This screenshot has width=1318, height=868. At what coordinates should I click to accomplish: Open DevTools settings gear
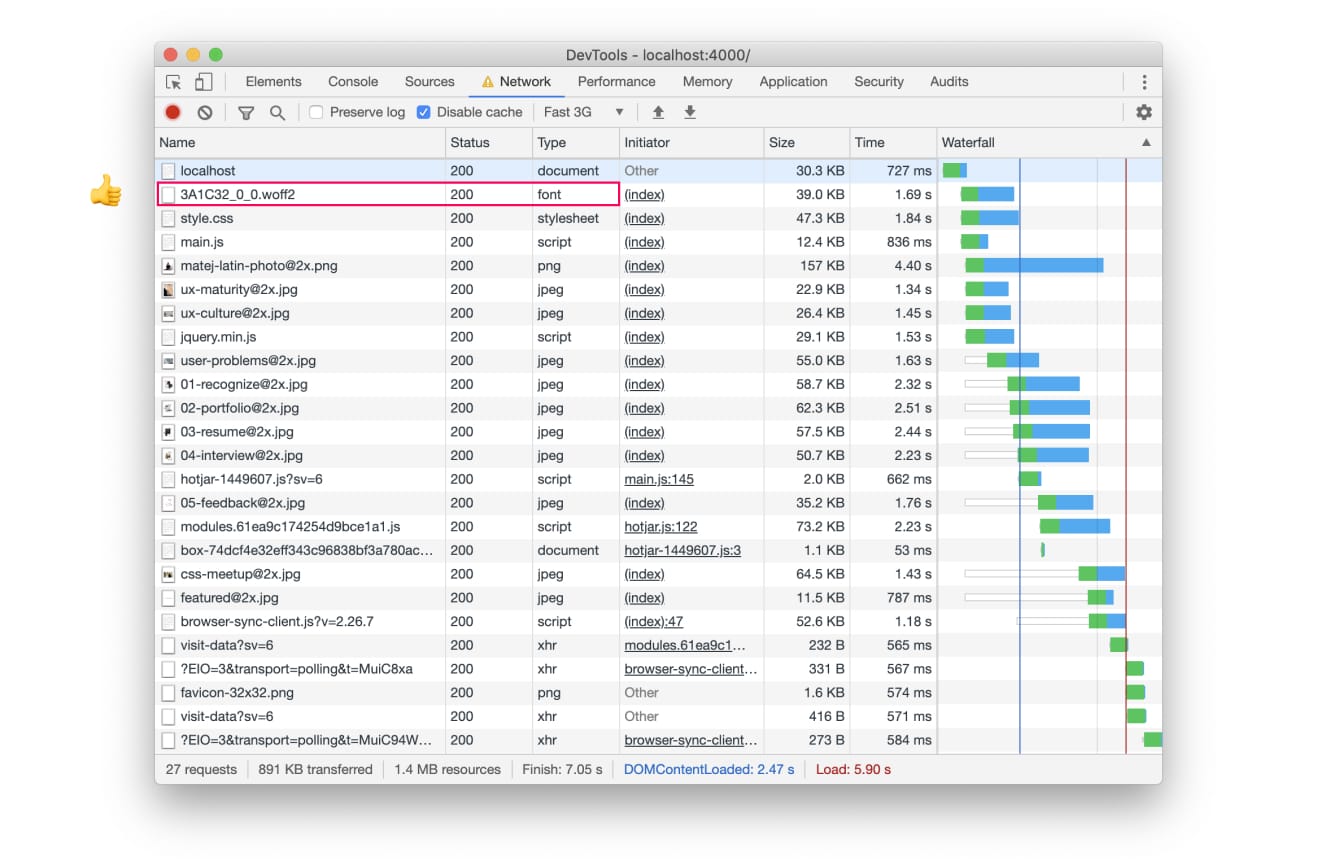(x=1144, y=112)
